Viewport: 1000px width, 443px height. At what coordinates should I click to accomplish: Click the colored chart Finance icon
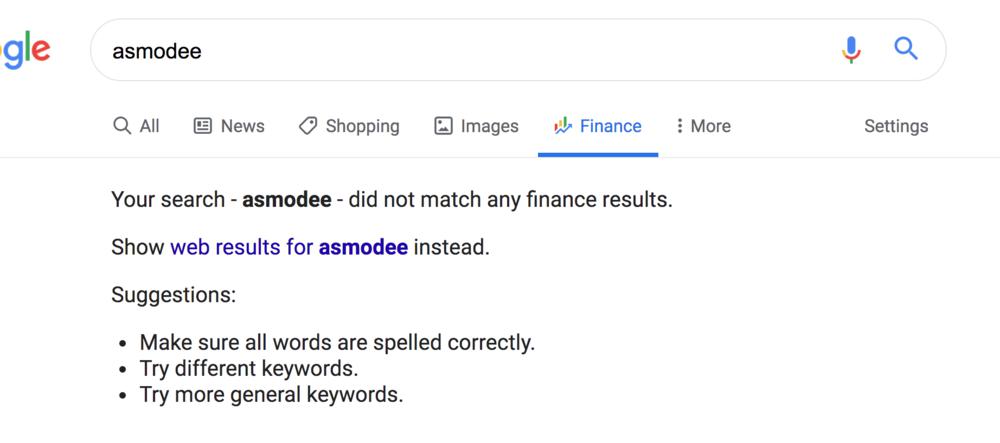[563, 126]
